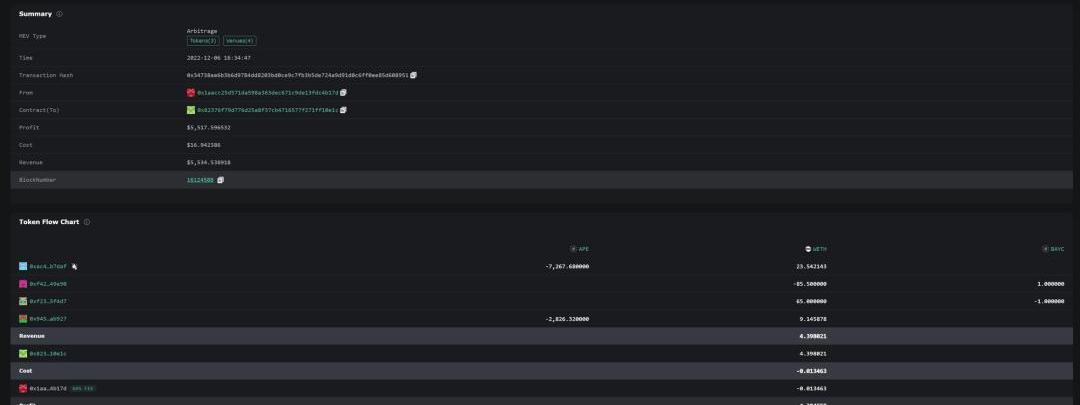Open address 0x945 in token flow
Screen dimensions: 1080x405
coord(48,319)
